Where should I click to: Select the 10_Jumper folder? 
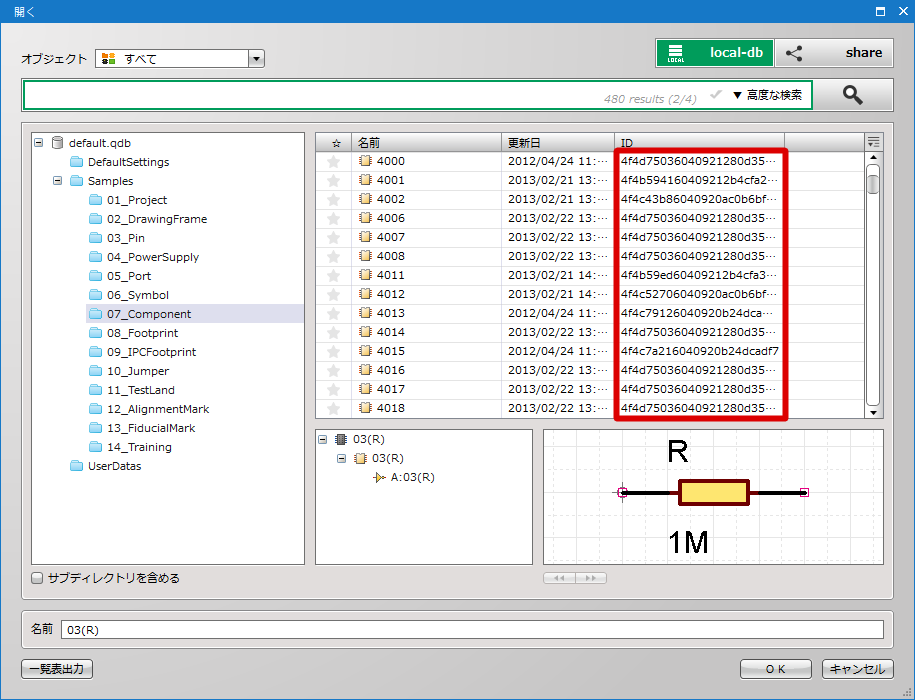point(138,371)
